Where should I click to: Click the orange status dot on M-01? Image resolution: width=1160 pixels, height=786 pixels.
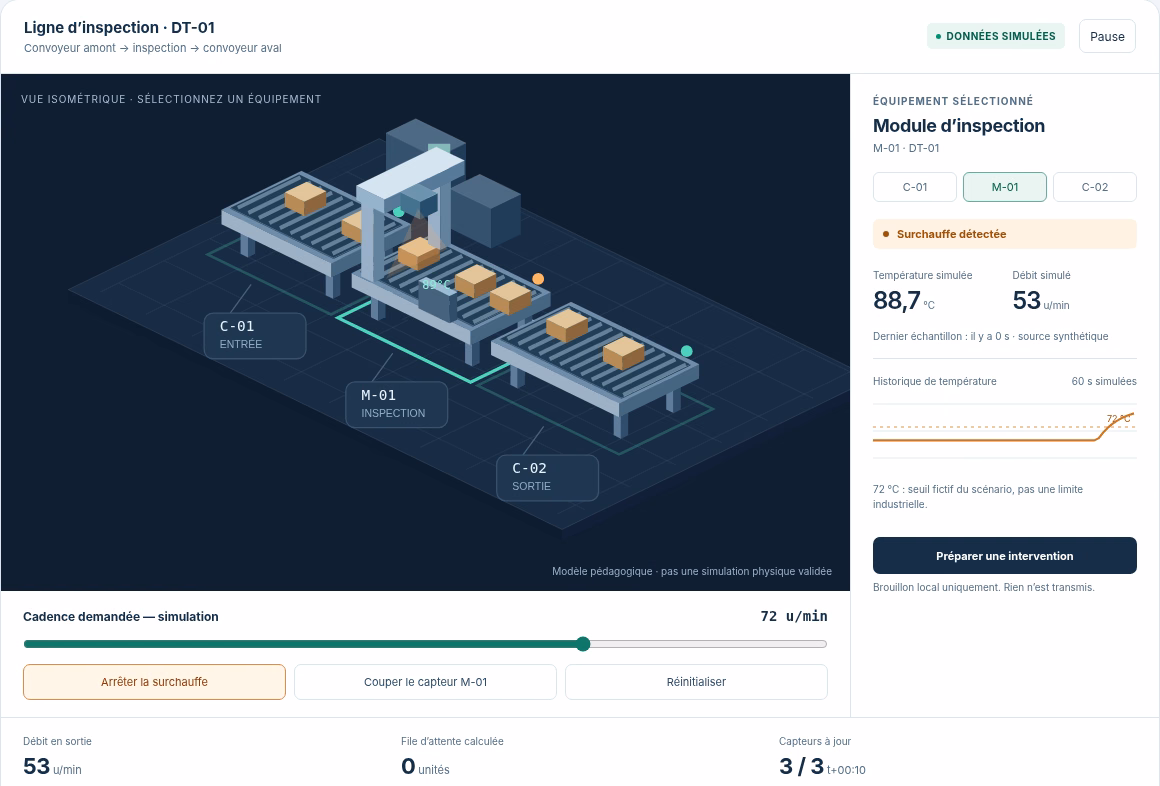click(538, 279)
